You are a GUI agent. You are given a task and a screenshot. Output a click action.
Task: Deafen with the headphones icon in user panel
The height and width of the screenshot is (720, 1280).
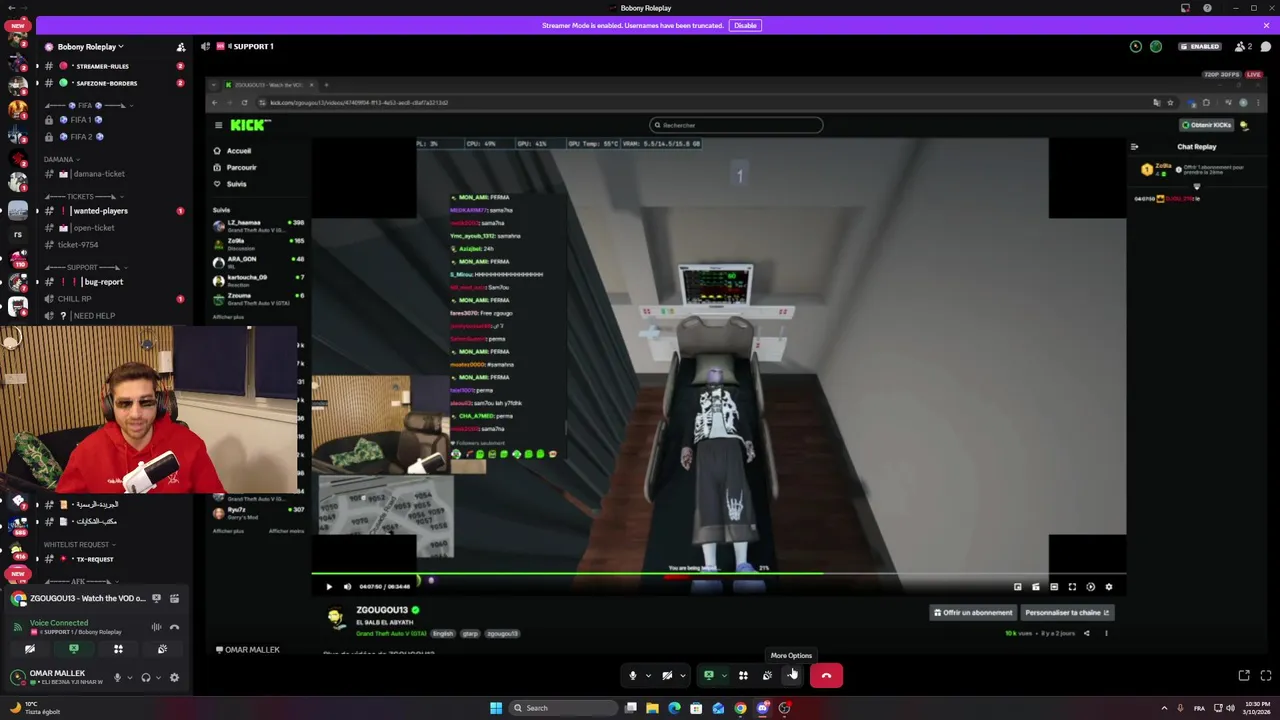tap(145, 677)
